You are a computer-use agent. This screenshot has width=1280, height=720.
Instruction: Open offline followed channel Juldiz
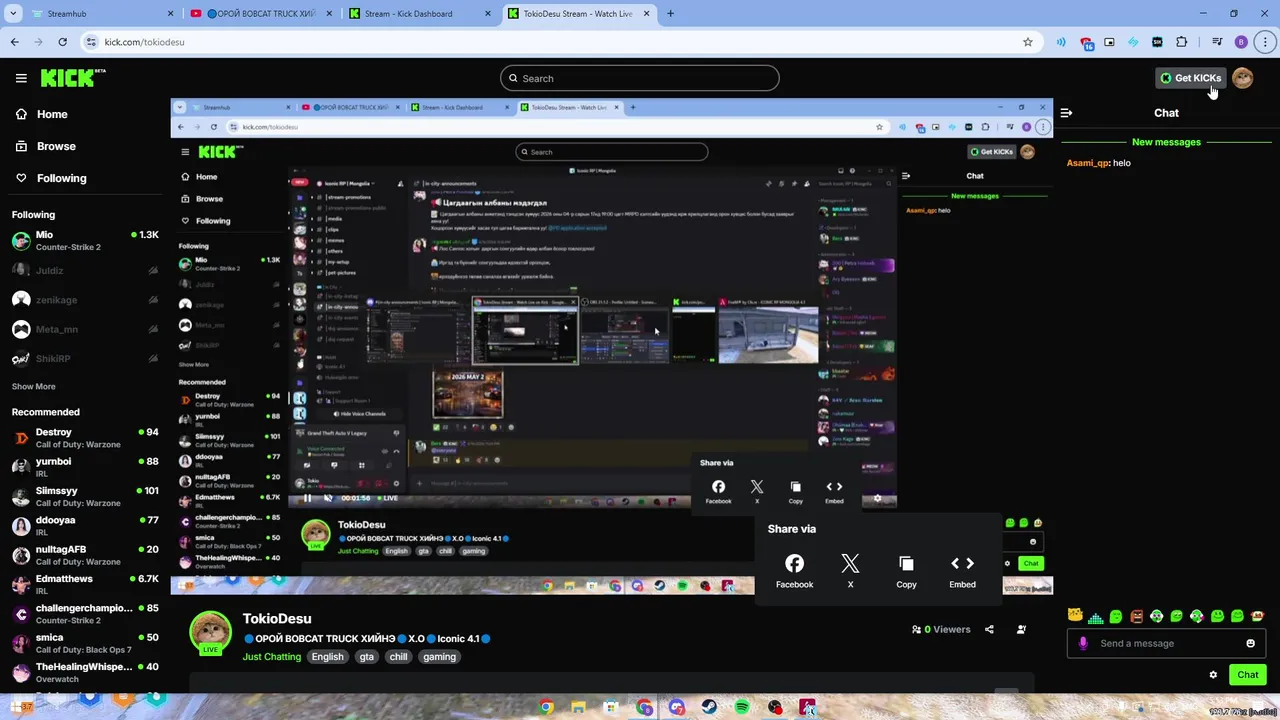[85, 270]
